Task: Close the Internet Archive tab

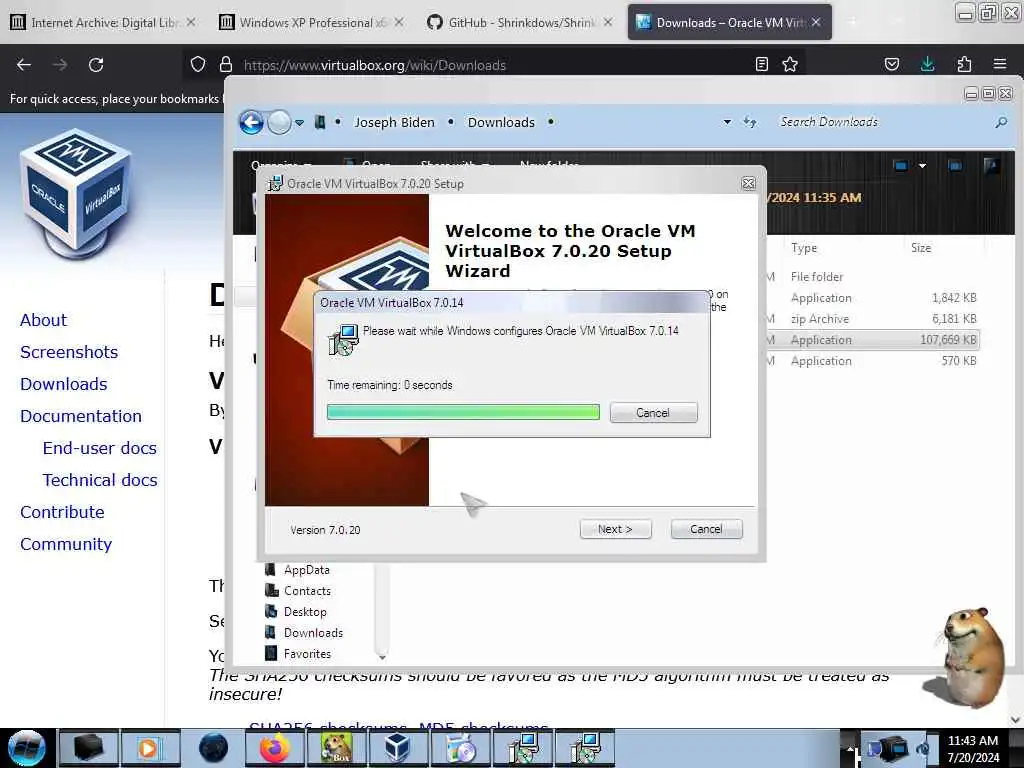Action: (x=191, y=22)
